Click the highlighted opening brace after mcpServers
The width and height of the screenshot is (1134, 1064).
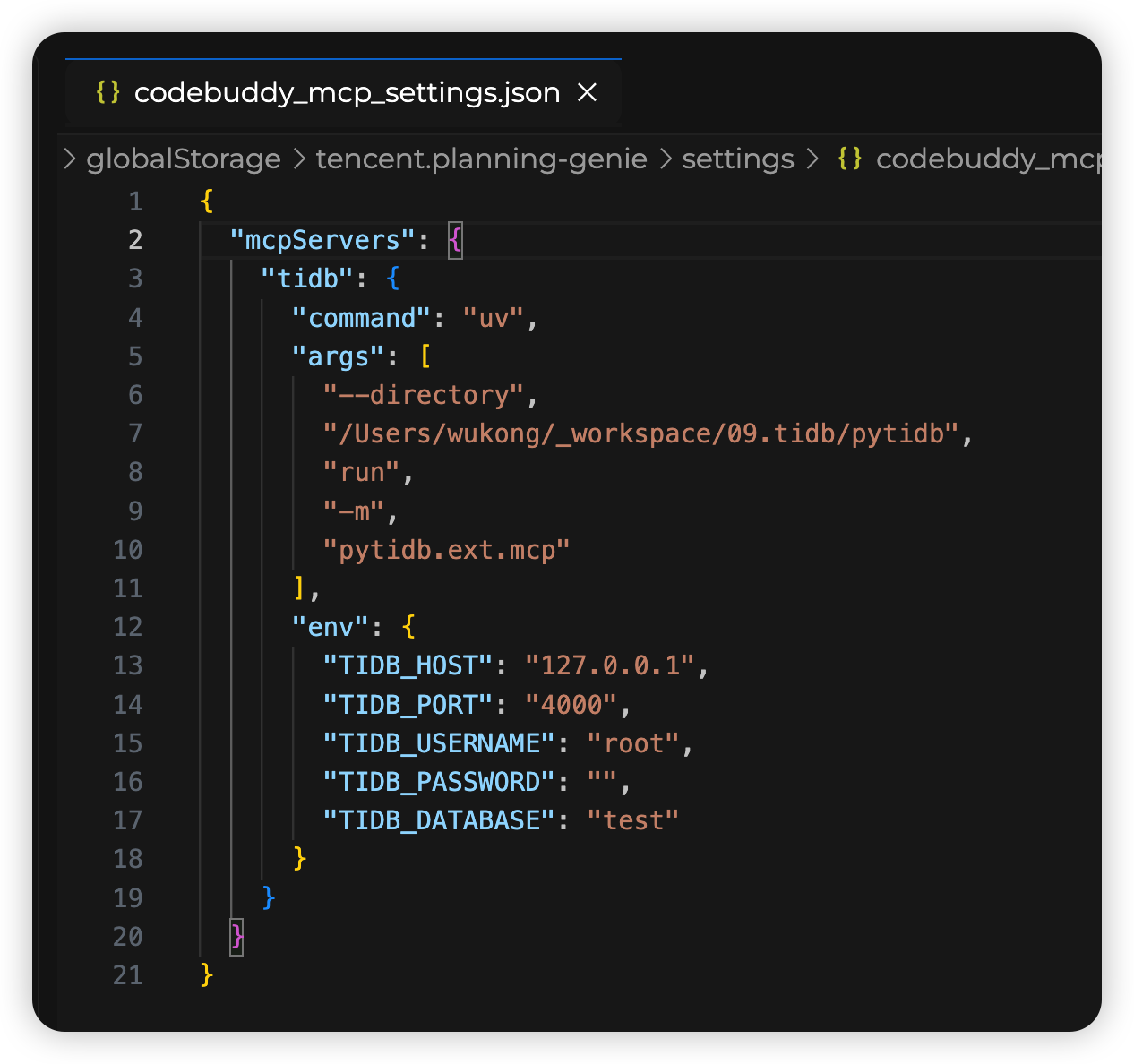(455, 240)
